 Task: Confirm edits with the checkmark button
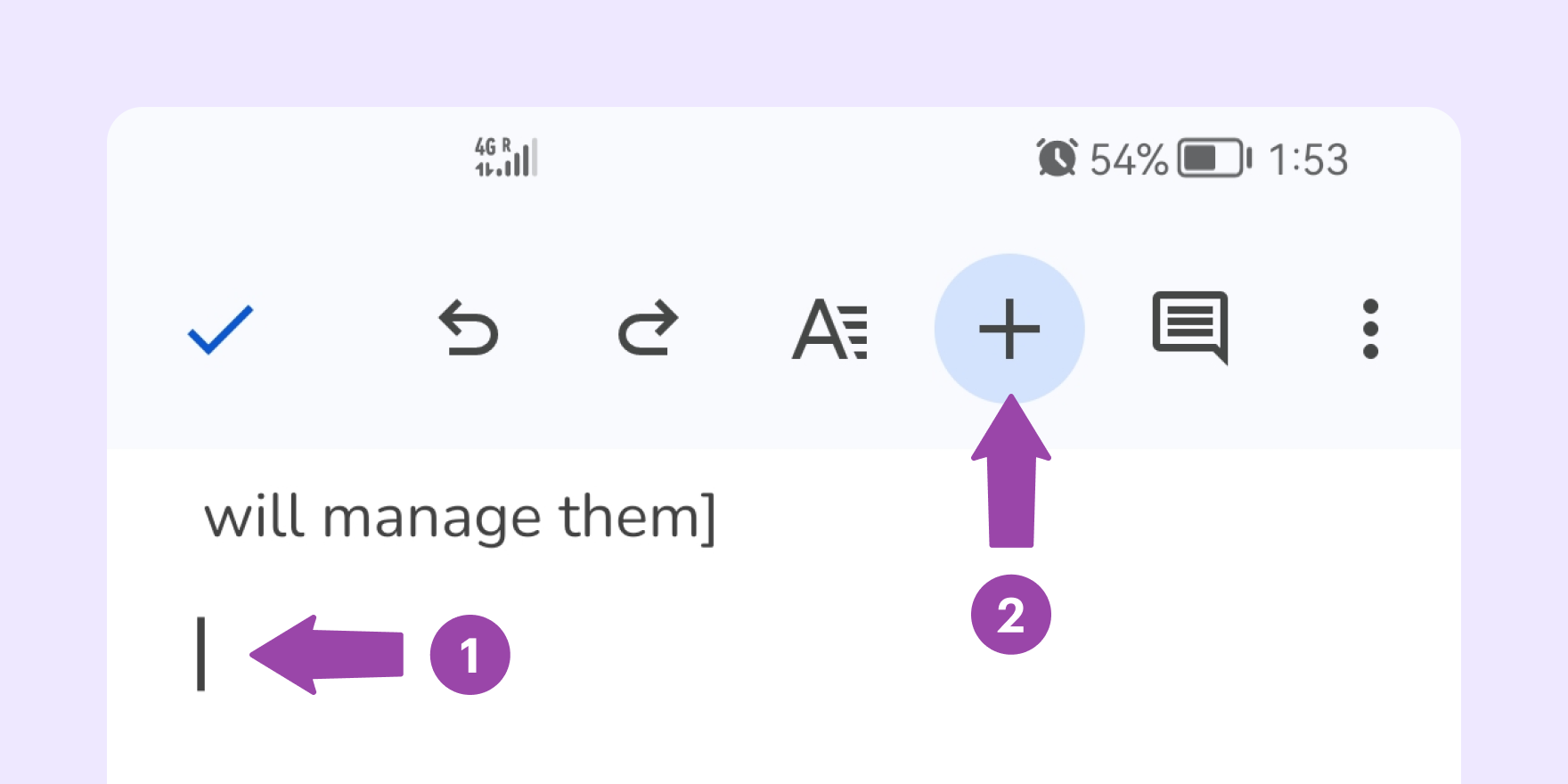(220, 329)
